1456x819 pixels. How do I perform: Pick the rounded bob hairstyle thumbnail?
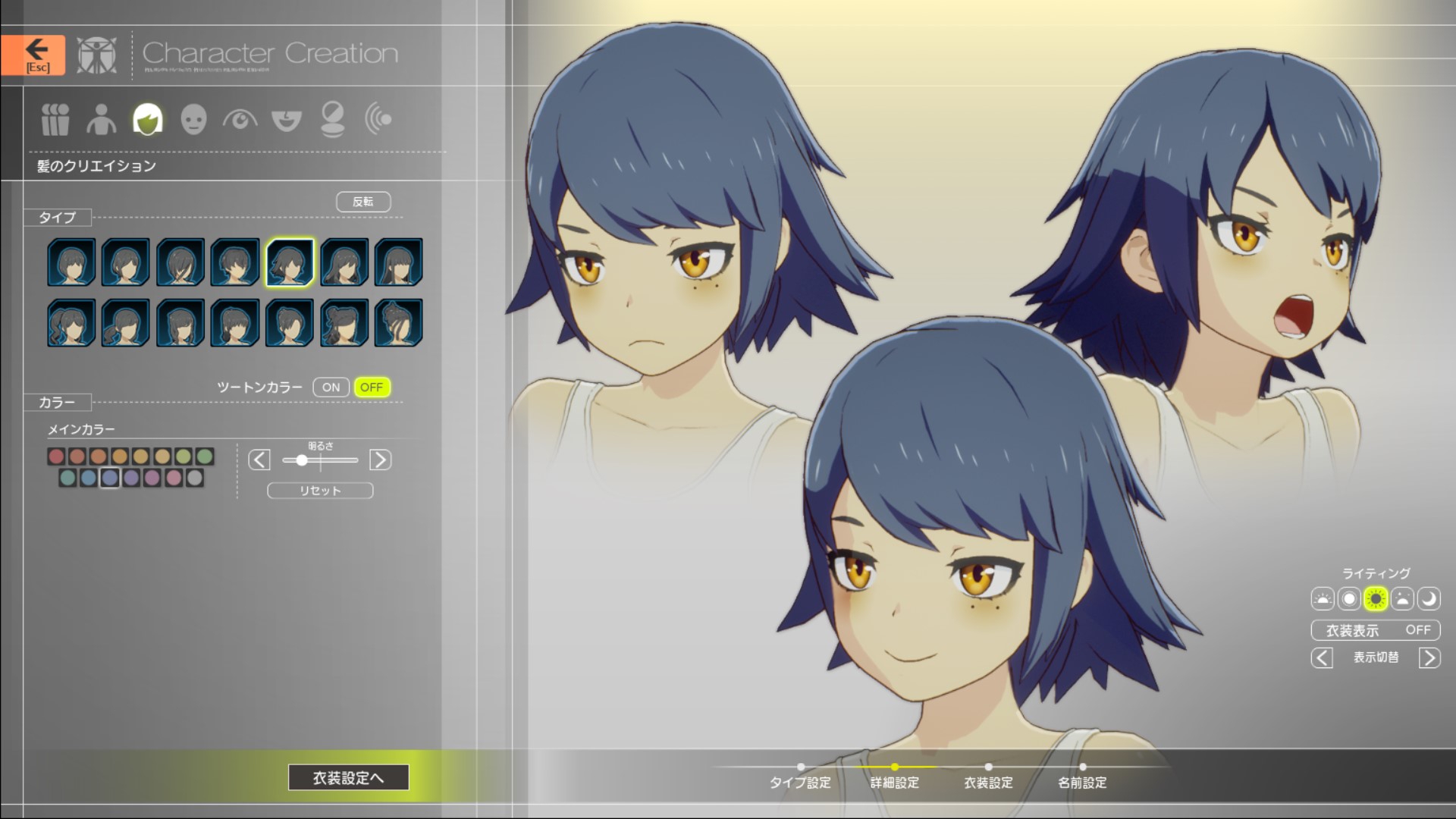point(71,262)
